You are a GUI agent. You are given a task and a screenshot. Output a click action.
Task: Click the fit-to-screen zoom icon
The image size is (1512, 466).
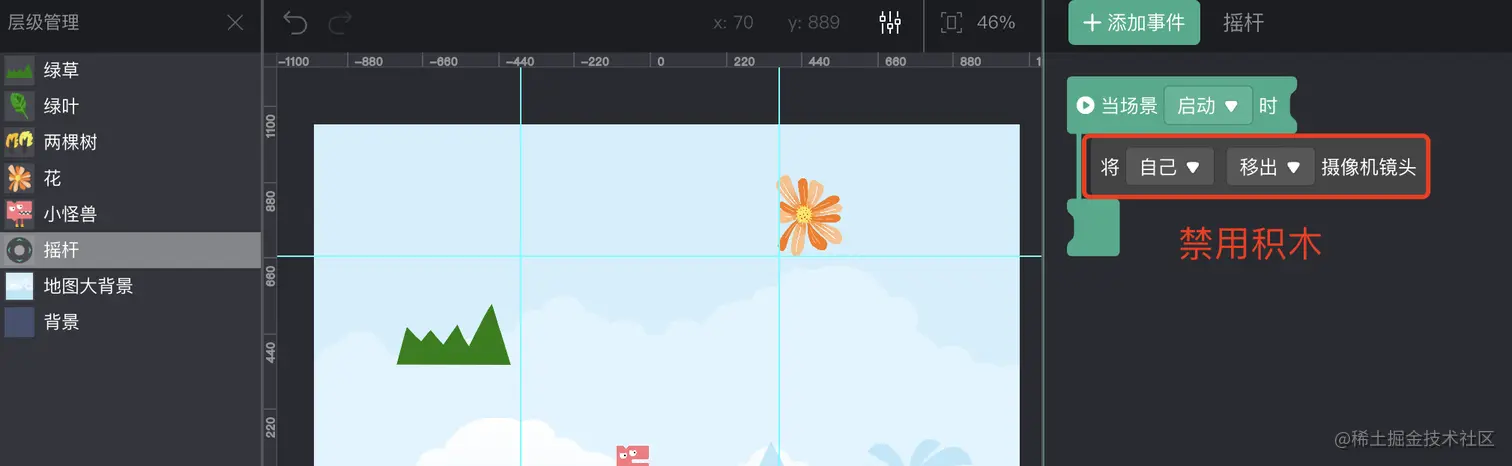(x=952, y=22)
